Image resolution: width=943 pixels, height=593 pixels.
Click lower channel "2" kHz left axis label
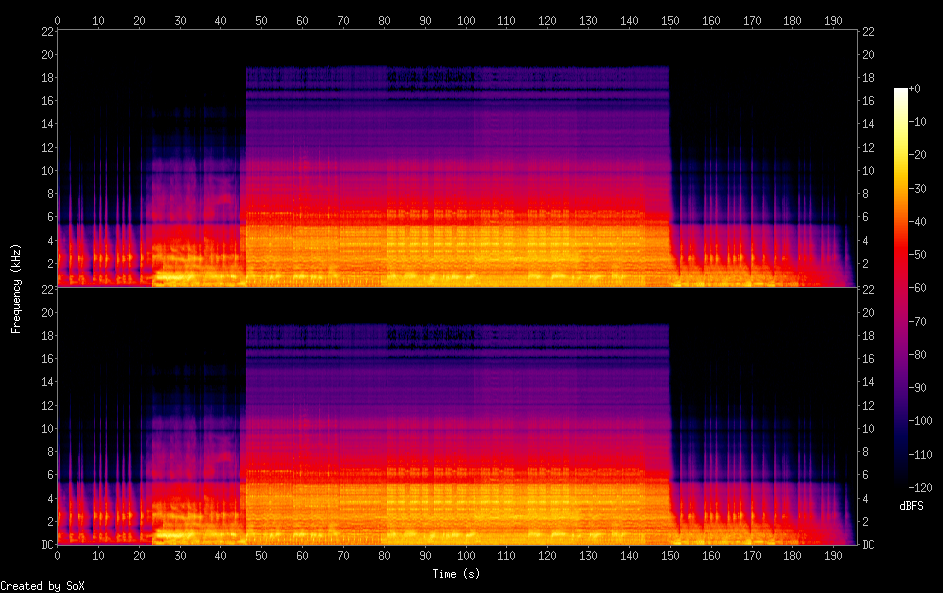point(51,521)
